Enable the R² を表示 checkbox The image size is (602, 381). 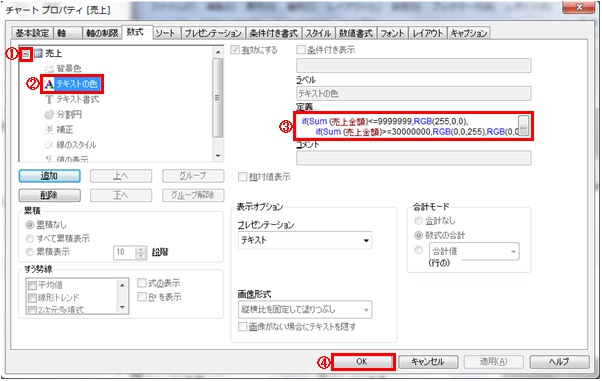click(x=142, y=297)
